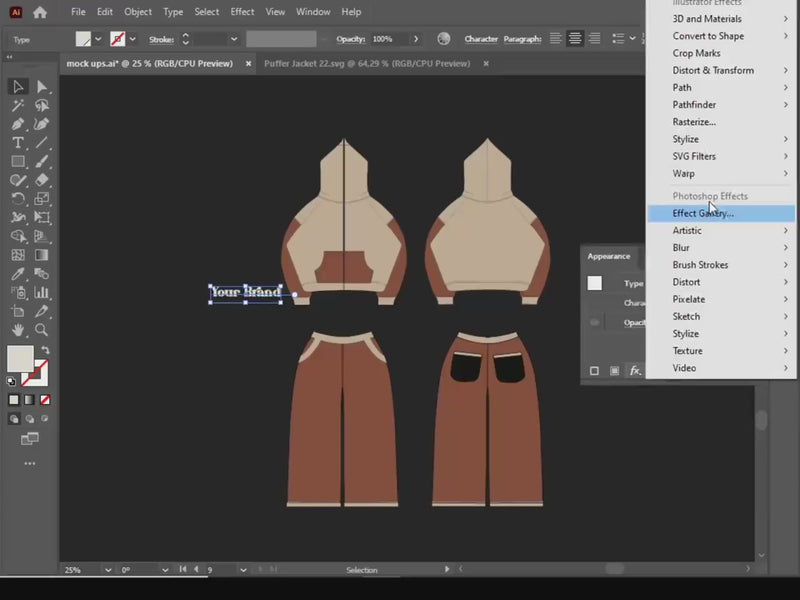Select the Direct Selection tool
The width and height of the screenshot is (800, 600).
(42, 87)
